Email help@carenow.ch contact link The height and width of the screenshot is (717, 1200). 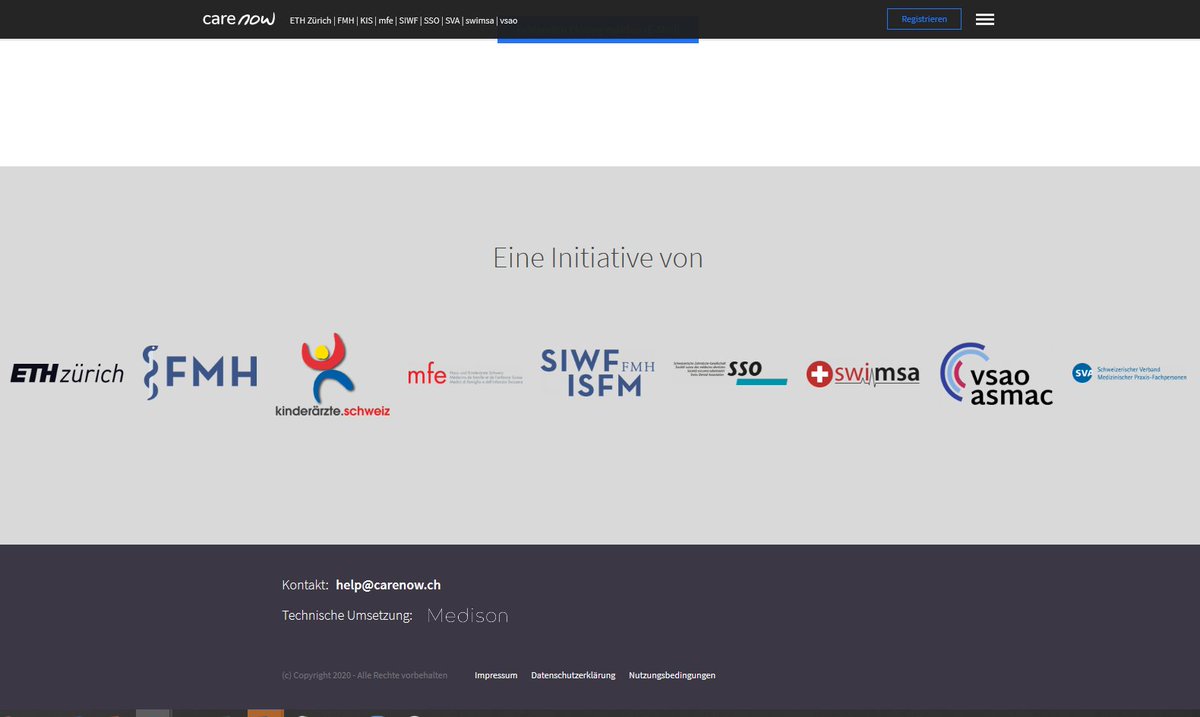(x=388, y=585)
